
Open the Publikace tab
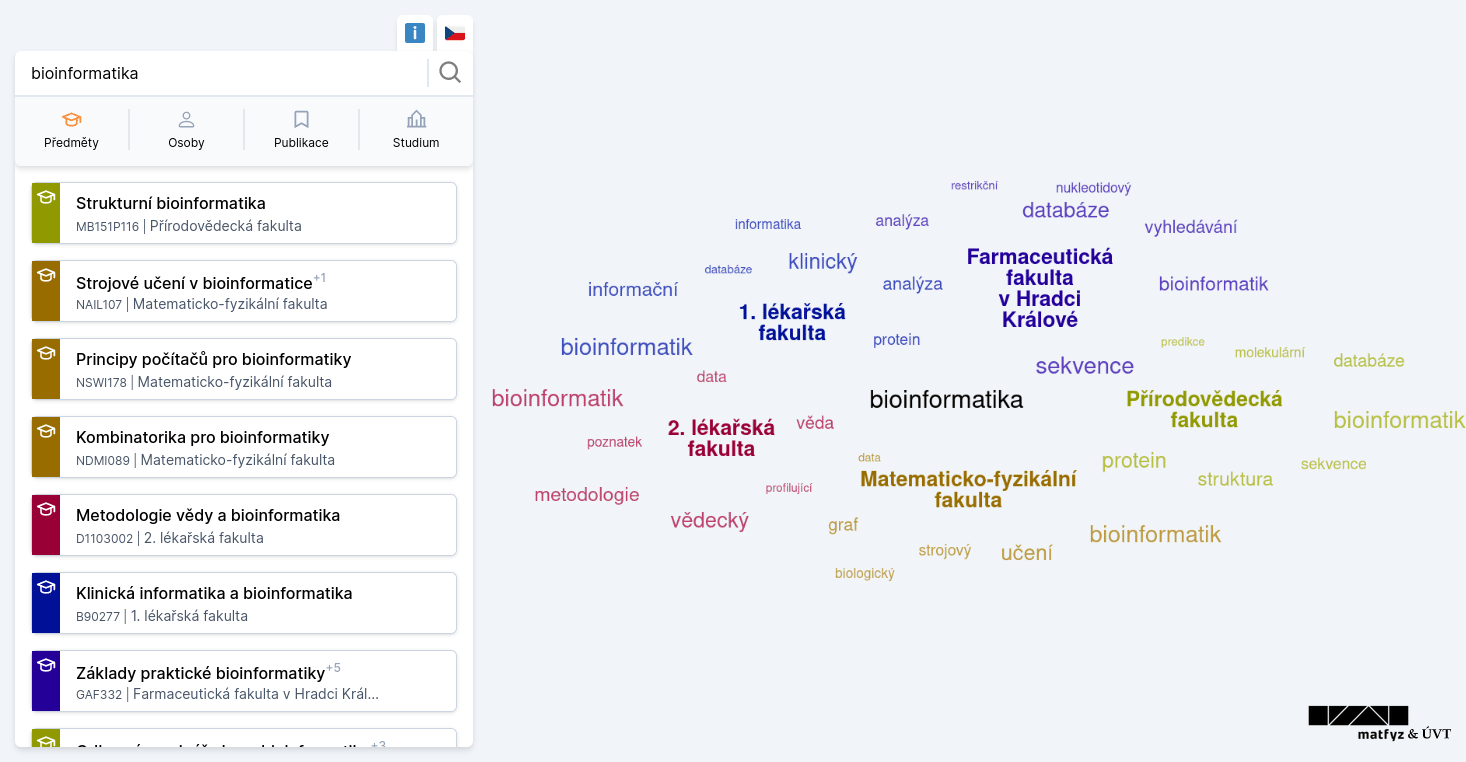coord(301,130)
